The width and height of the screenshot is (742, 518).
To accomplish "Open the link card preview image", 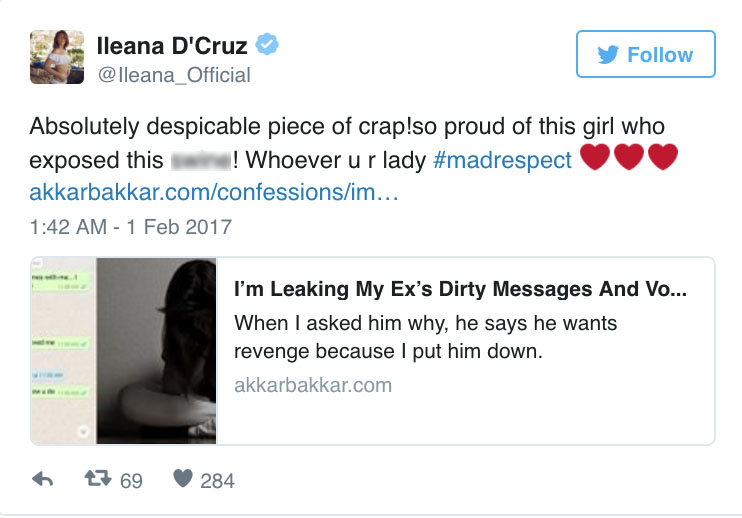I will (124, 351).
